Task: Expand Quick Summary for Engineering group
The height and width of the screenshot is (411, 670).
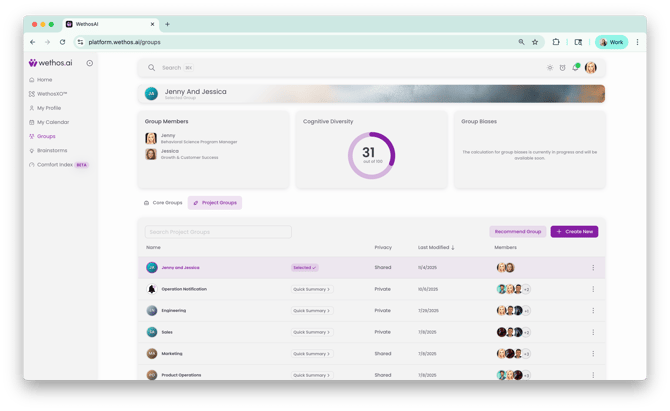Action: tap(312, 310)
